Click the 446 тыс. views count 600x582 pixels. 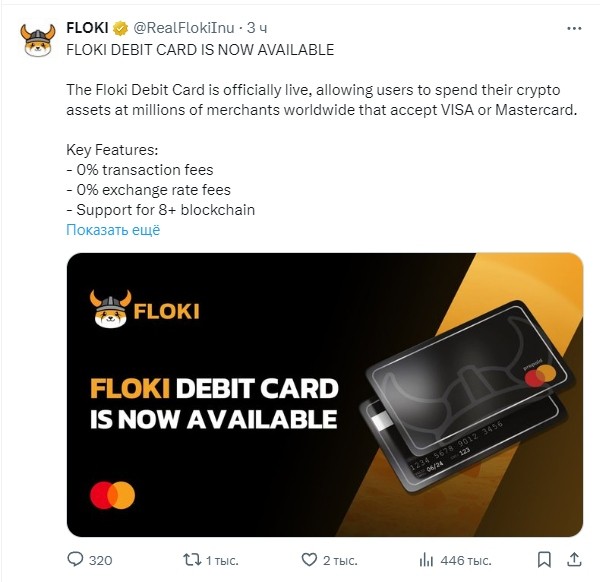click(x=466, y=561)
